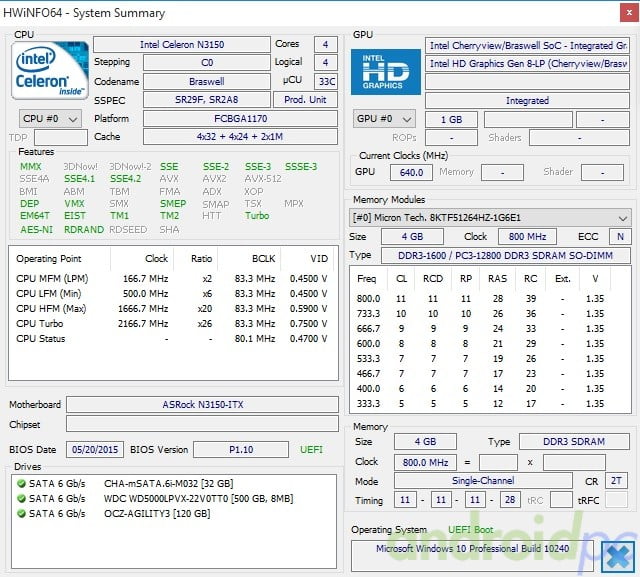Click the Memory Clock 800.0 MHz value

click(425, 462)
